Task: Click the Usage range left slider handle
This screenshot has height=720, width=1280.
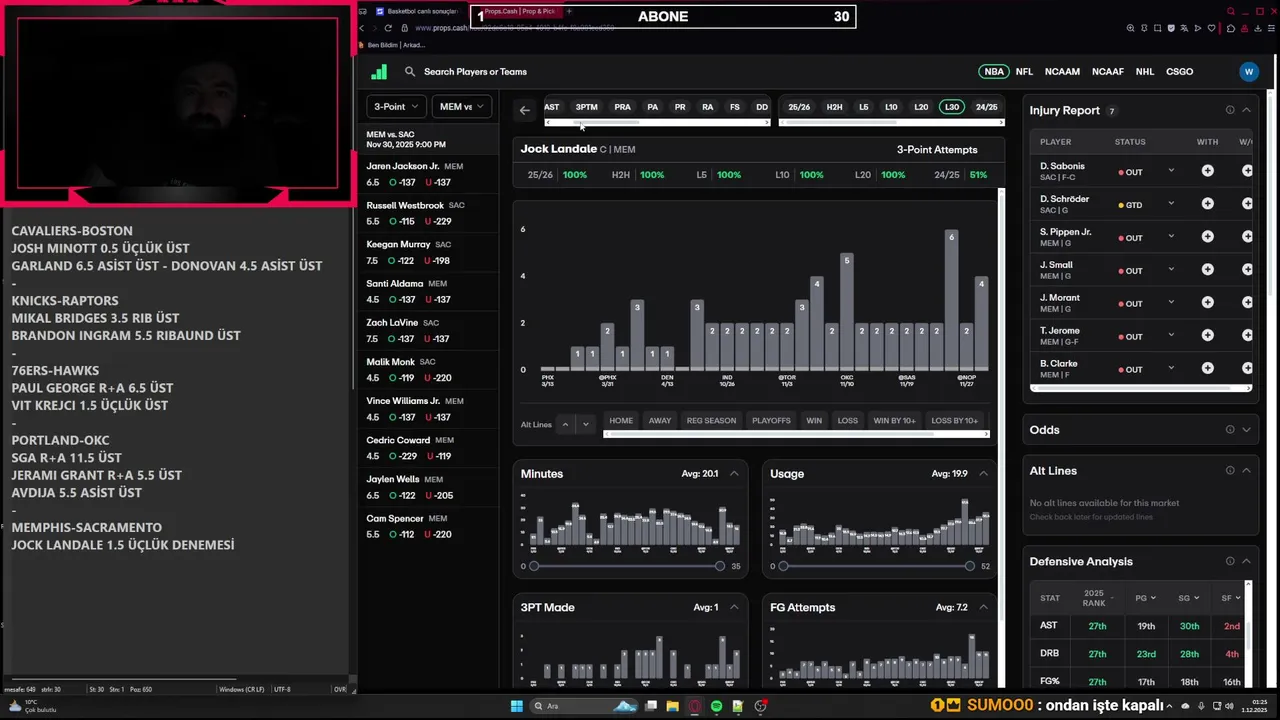Action: 783,566
